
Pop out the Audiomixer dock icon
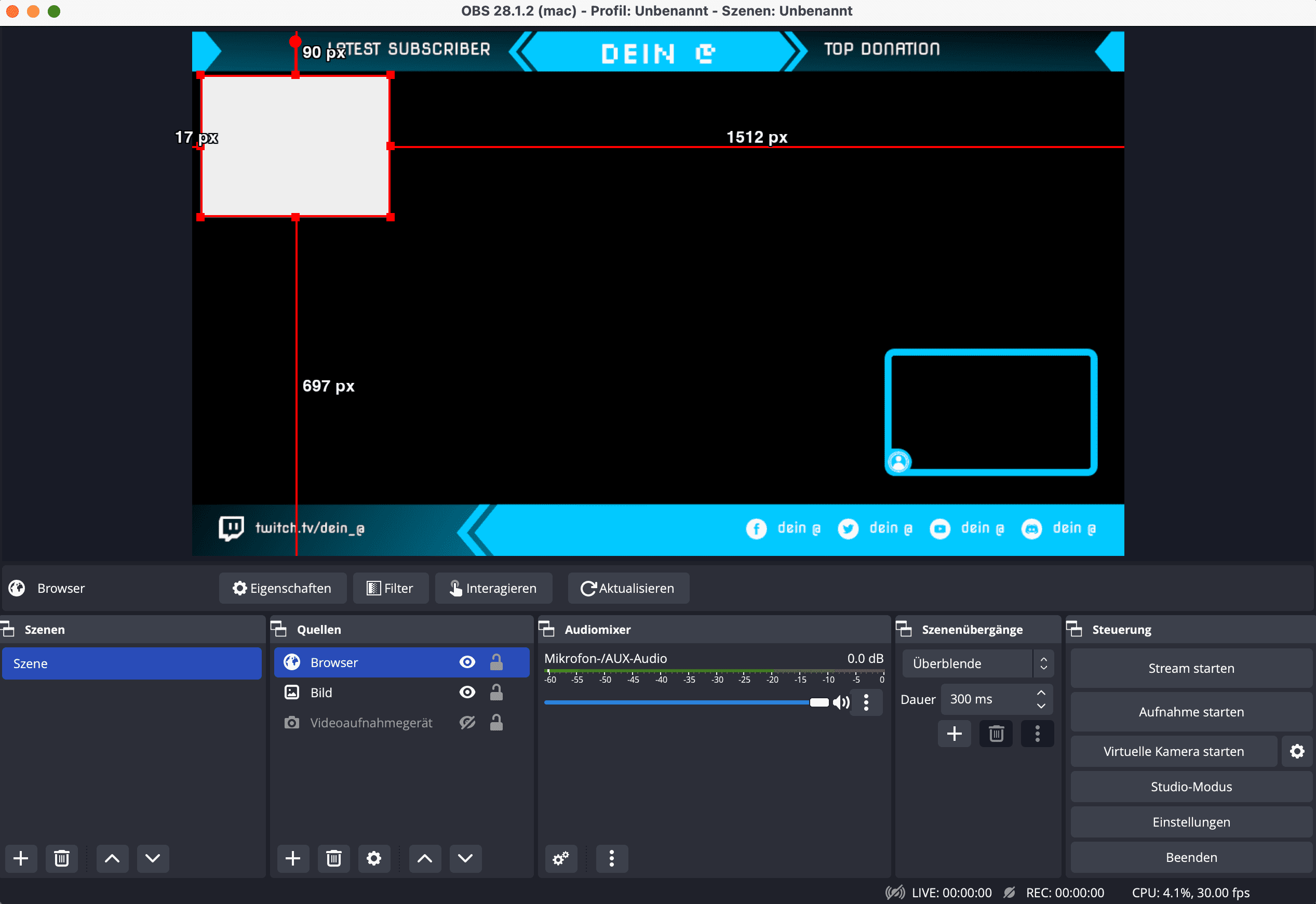point(546,629)
